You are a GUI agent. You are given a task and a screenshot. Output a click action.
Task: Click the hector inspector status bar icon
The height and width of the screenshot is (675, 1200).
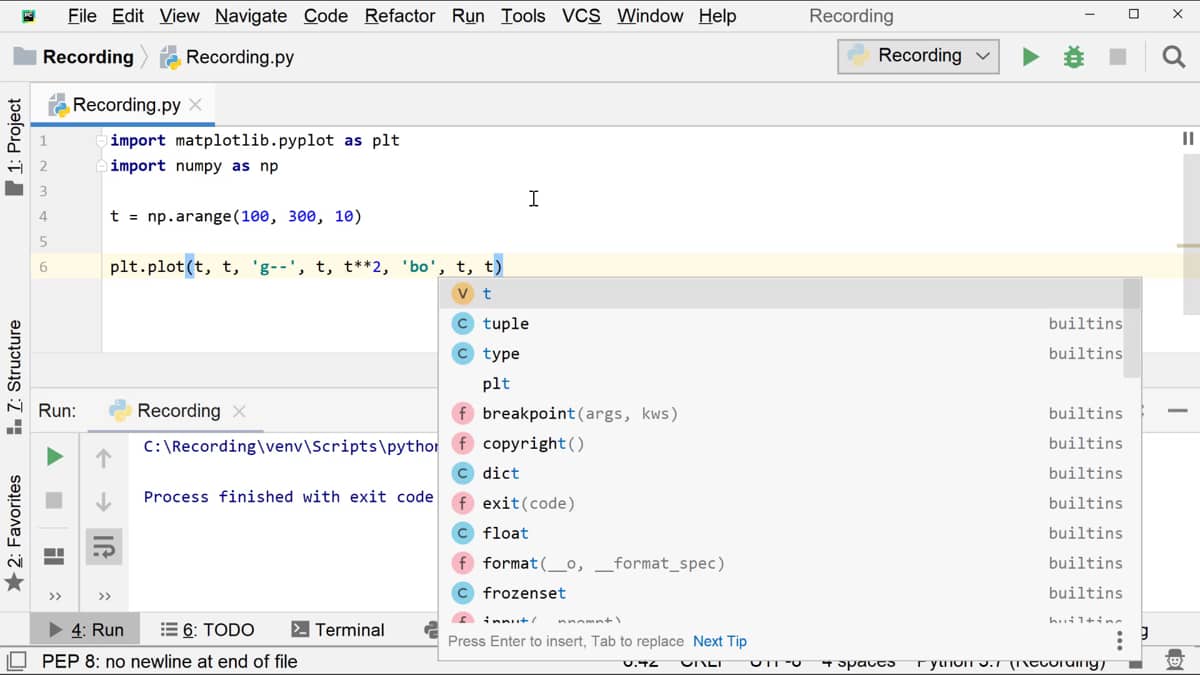coord(1175,661)
